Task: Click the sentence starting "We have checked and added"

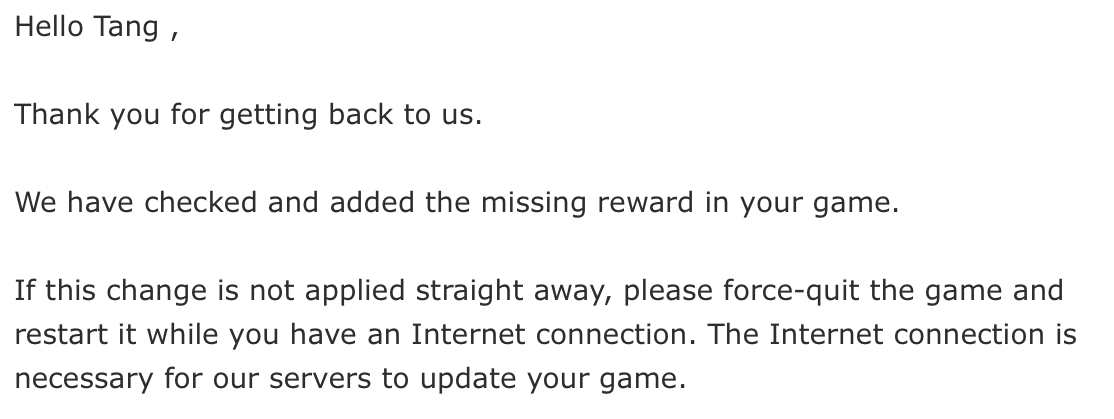Action: point(456,204)
